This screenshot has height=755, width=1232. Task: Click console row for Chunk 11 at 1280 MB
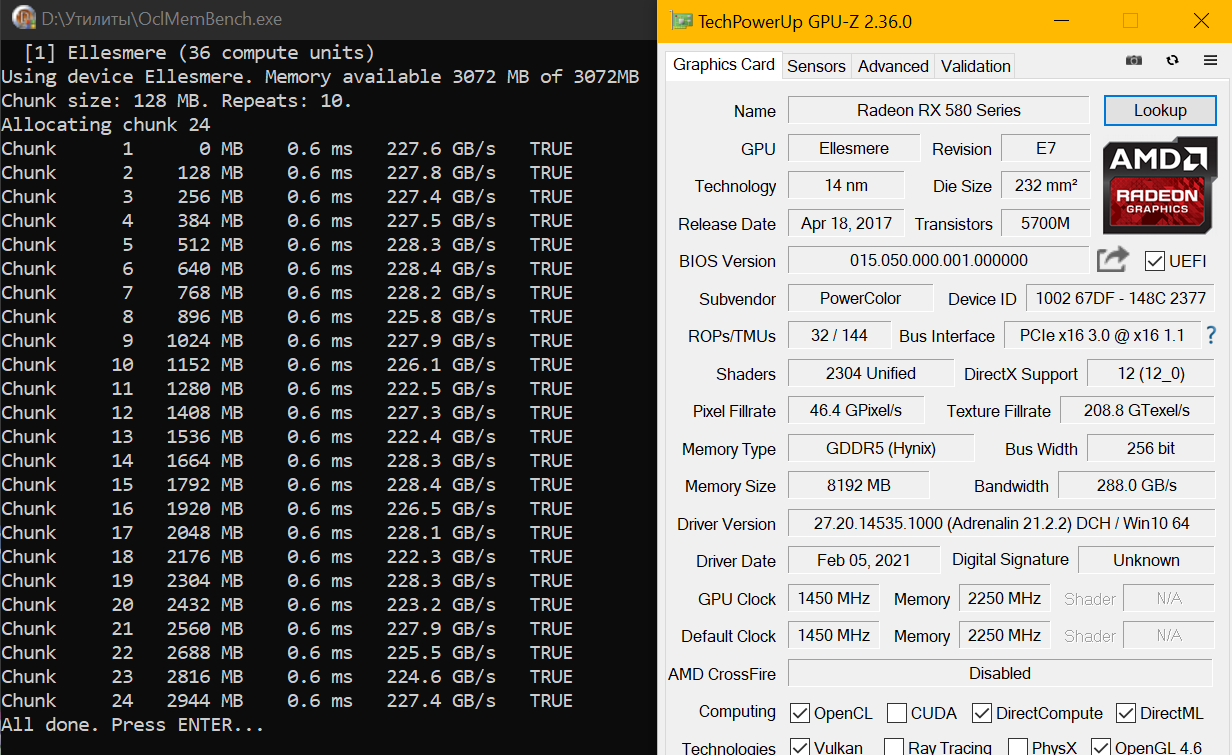tap(287, 388)
